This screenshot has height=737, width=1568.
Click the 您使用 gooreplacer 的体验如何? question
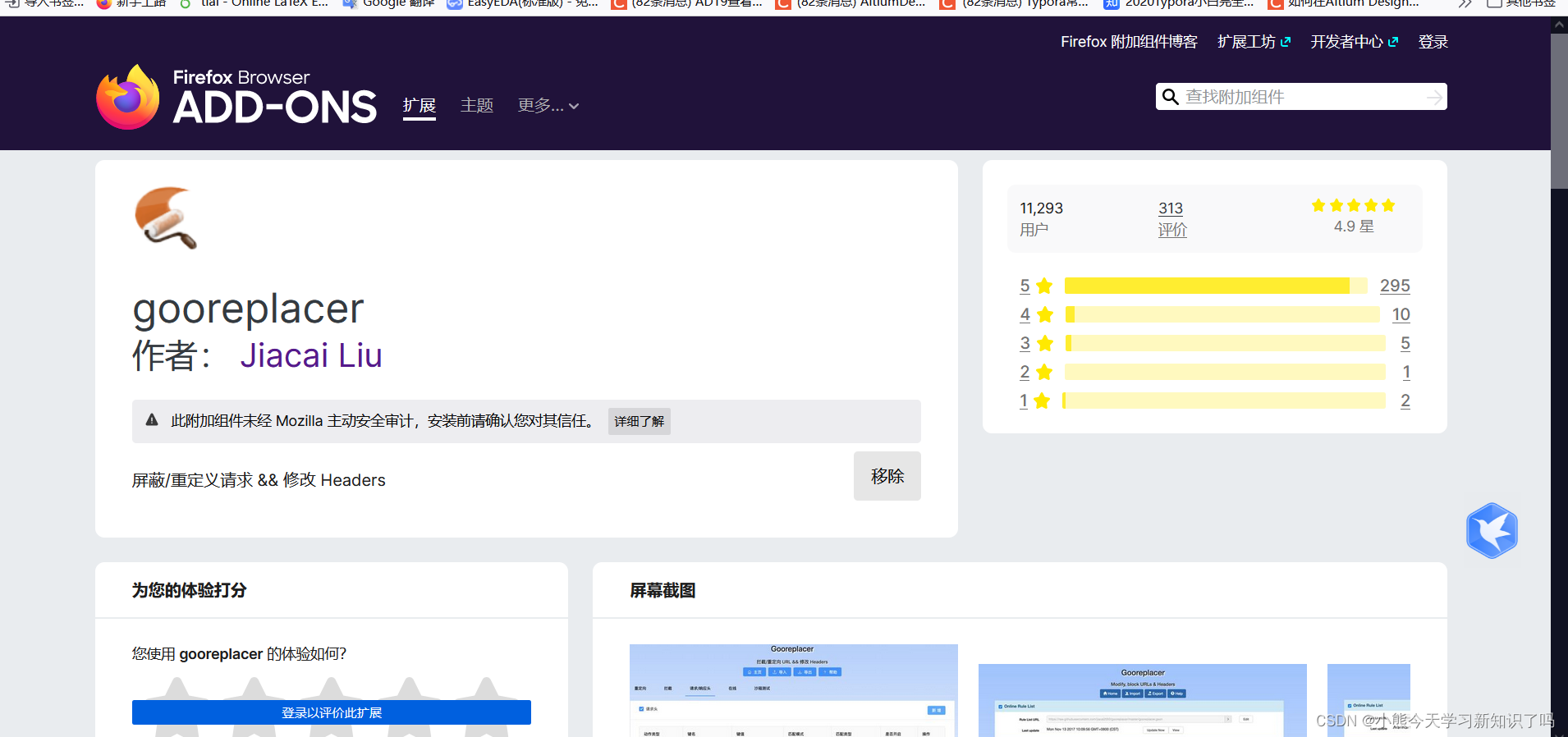pyautogui.click(x=239, y=654)
